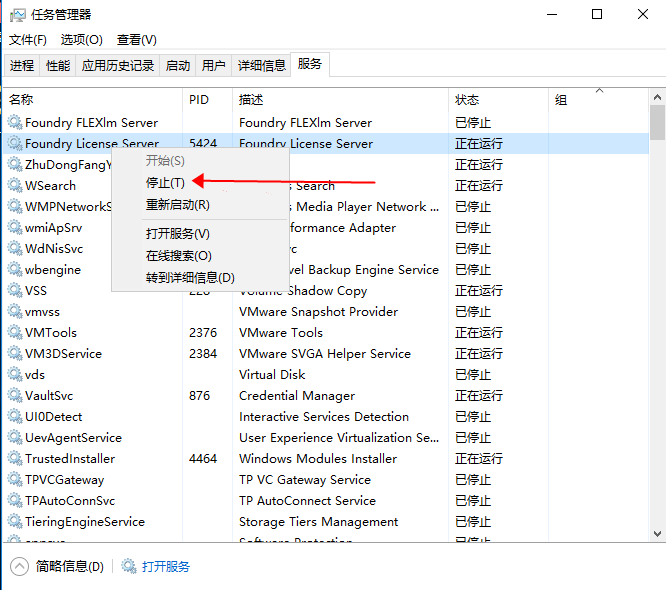Click gear icon beside VaultSvc service
The width and height of the screenshot is (666, 590).
(x=15, y=395)
